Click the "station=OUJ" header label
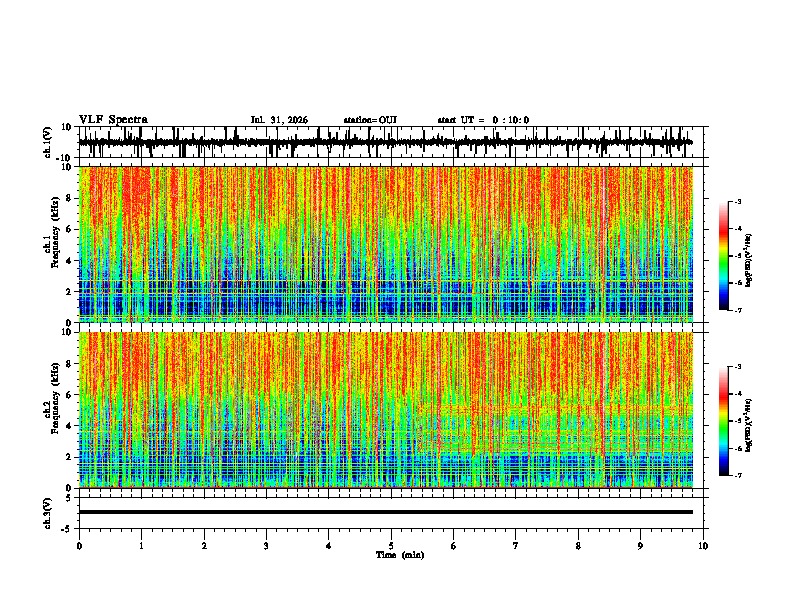Image resolution: width=792 pixels, height=612 pixels. point(370,120)
